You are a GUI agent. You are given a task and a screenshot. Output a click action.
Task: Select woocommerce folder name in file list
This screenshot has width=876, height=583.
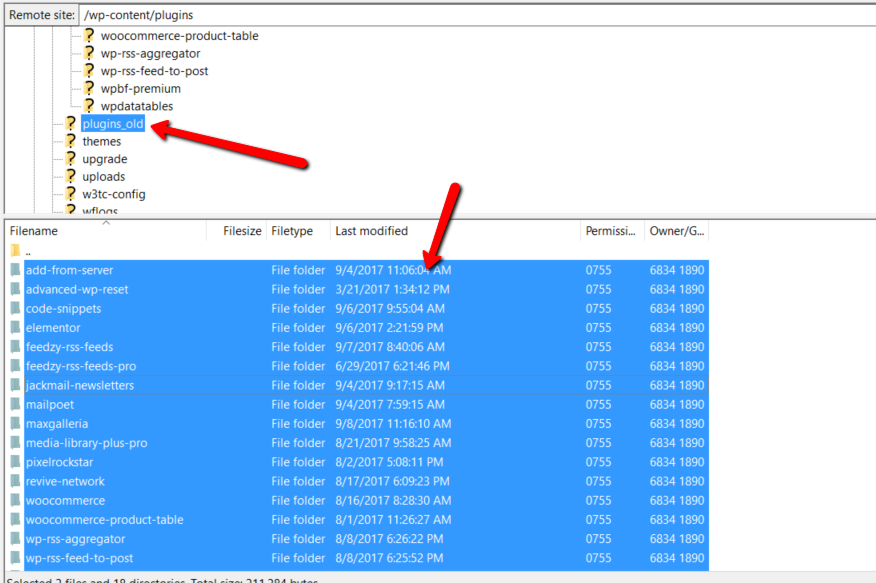click(x=65, y=500)
